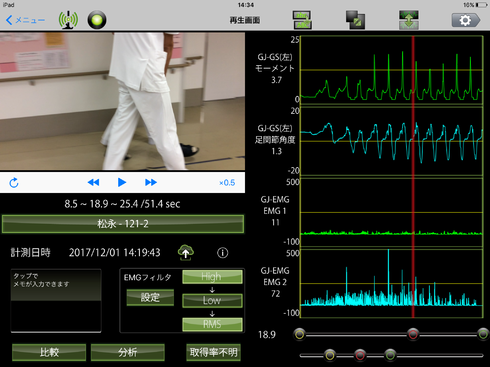The height and width of the screenshot is (367, 490).
Task: Tap the GJ-GS(左) 足関節角度 graph
Action: pyautogui.click(x=392, y=141)
